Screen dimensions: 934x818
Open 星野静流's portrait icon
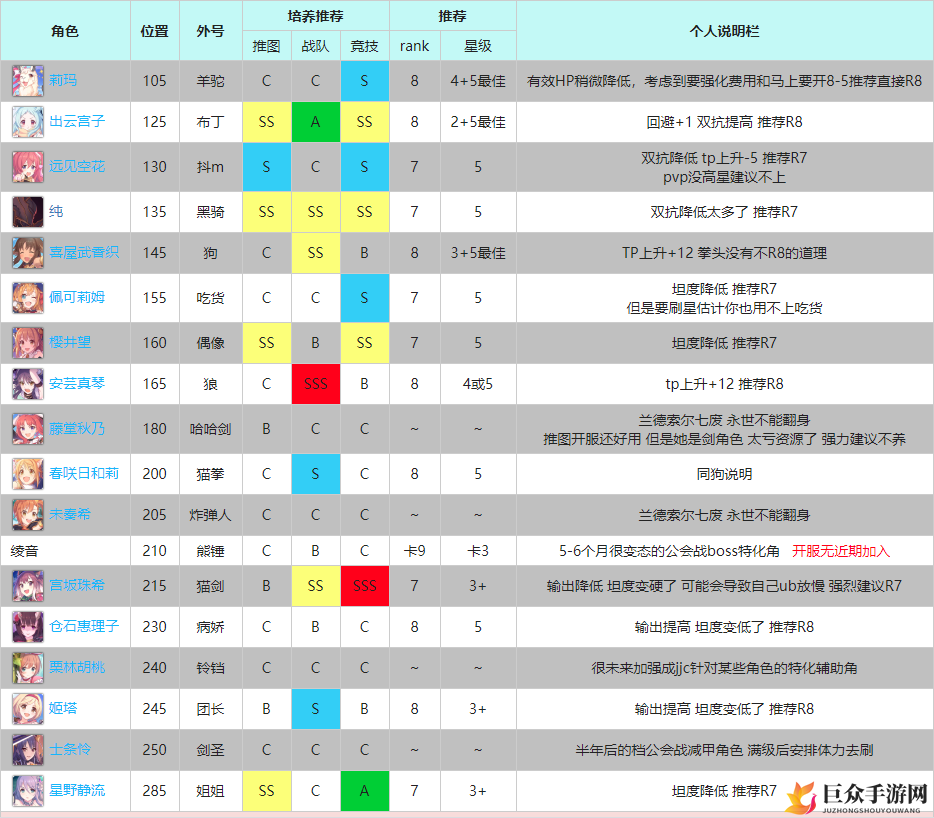(28, 791)
